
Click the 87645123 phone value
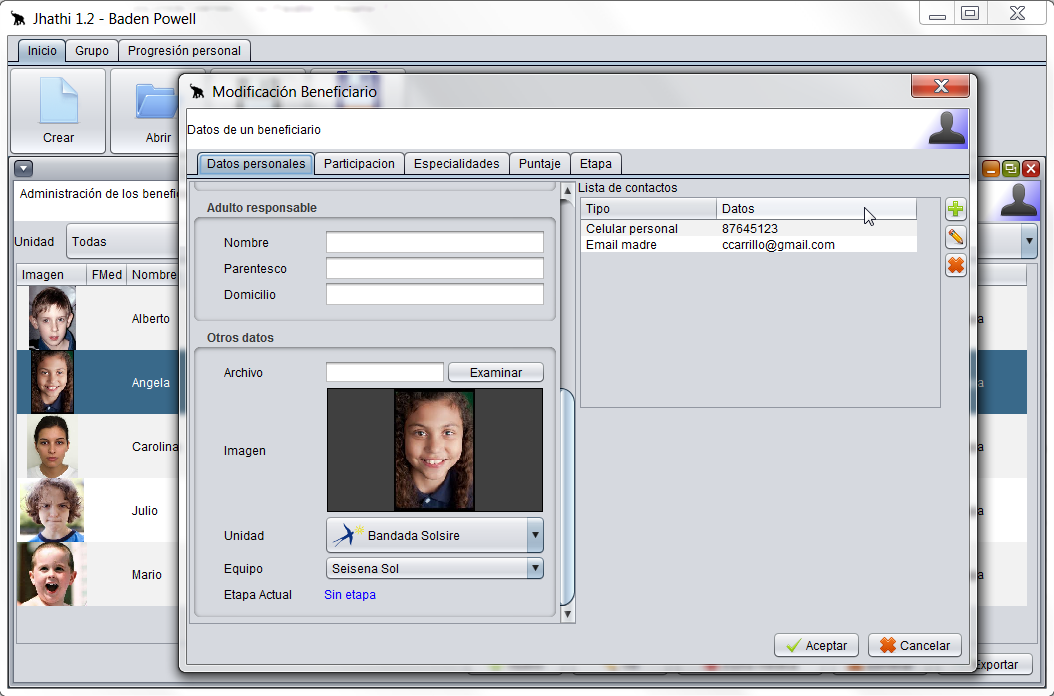pyautogui.click(x=749, y=229)
